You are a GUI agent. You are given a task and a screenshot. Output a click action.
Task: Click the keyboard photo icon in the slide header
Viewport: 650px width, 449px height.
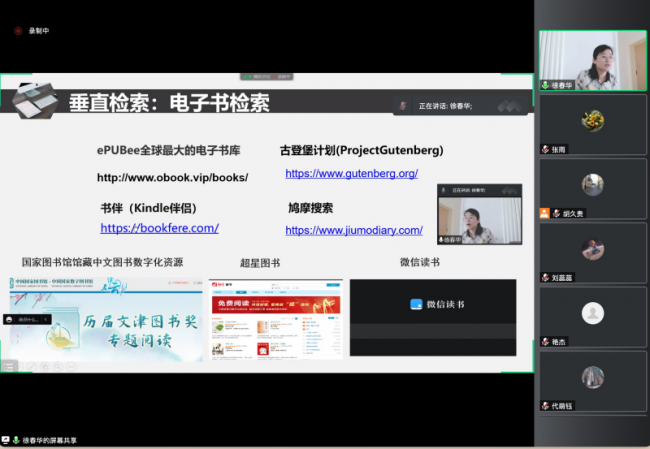34,101
